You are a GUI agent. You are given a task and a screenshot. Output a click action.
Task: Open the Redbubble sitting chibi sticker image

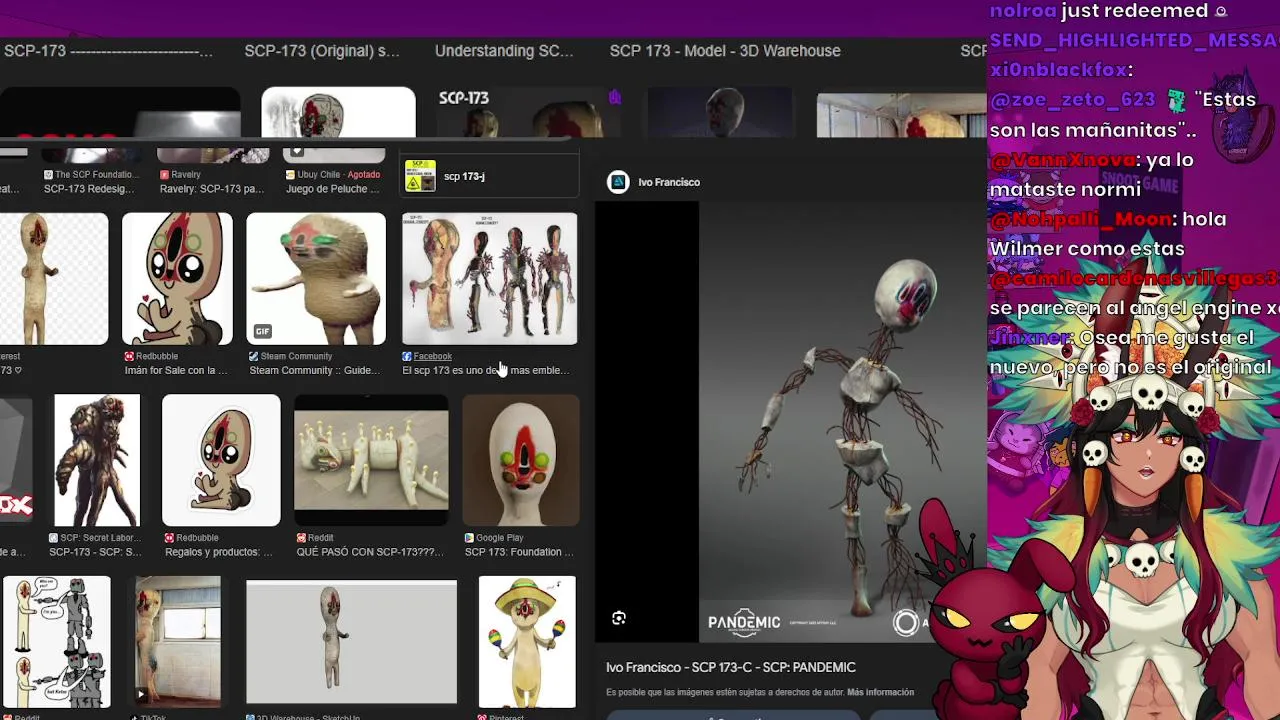click(221, 460)
